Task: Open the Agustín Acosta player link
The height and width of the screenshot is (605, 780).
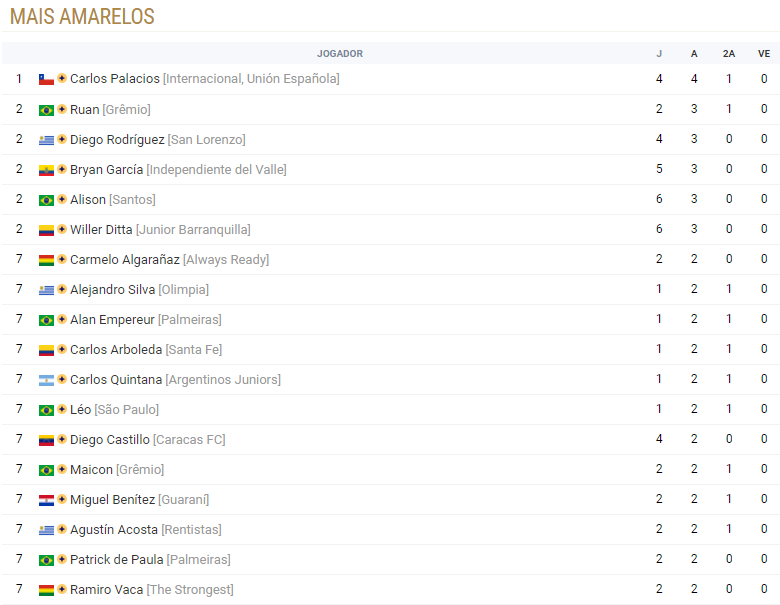Action: coord(114,529)
